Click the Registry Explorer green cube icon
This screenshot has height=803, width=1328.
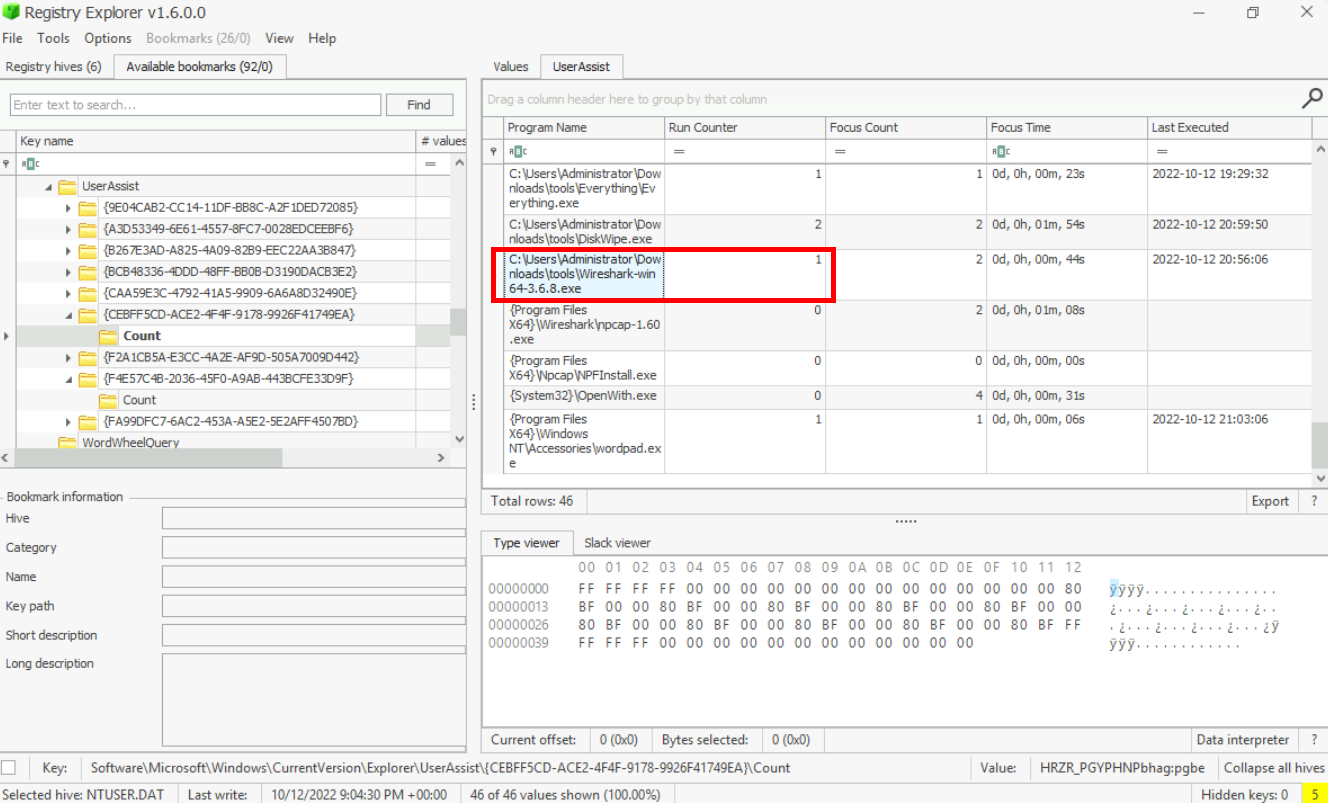pyautogui.click(x=11, y=12)
